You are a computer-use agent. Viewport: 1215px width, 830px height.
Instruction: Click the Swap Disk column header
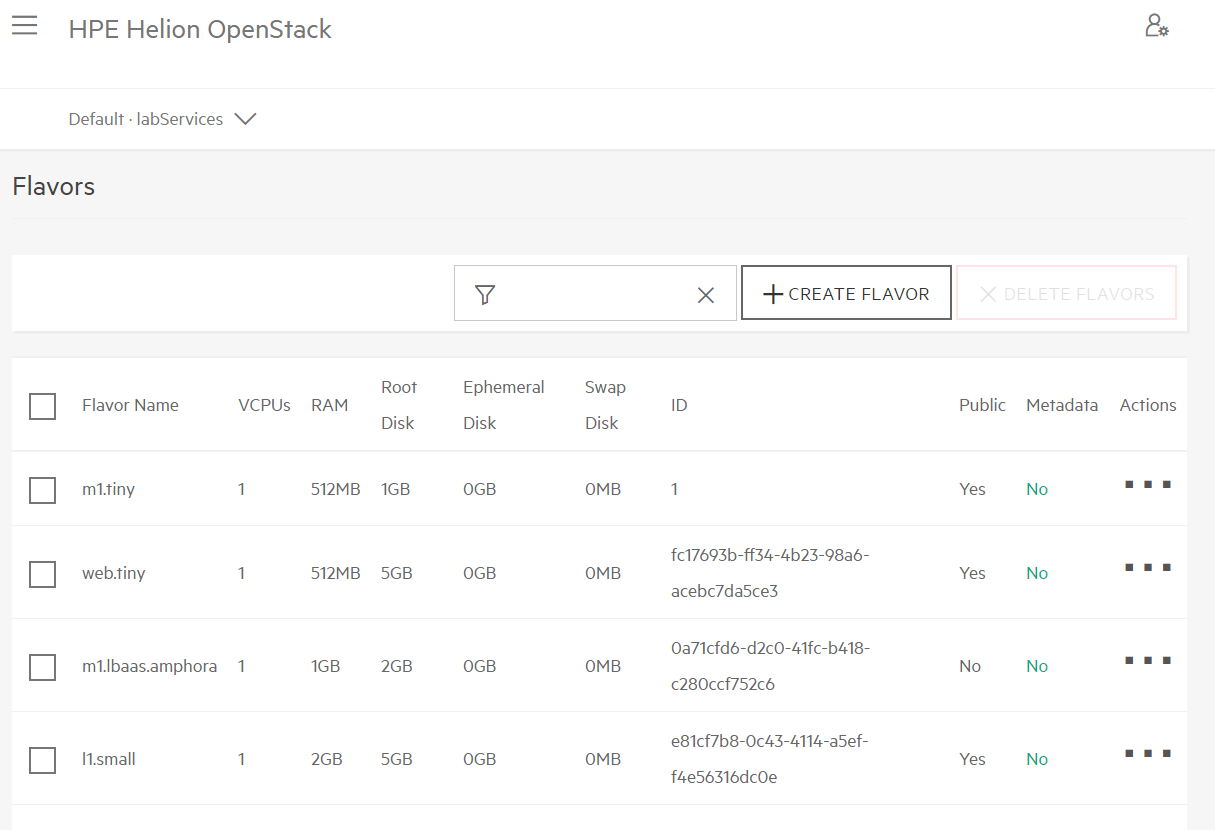point(605,405)
